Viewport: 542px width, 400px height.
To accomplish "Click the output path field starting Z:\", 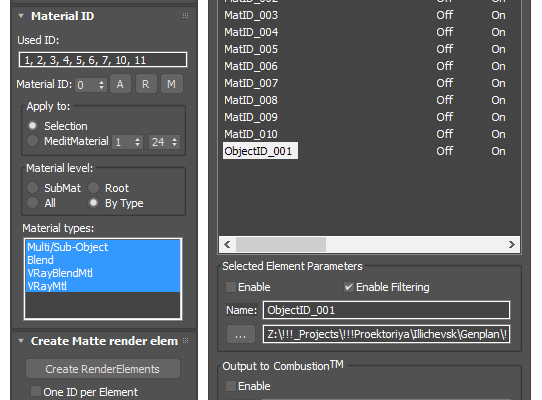I will click(386, 334).
